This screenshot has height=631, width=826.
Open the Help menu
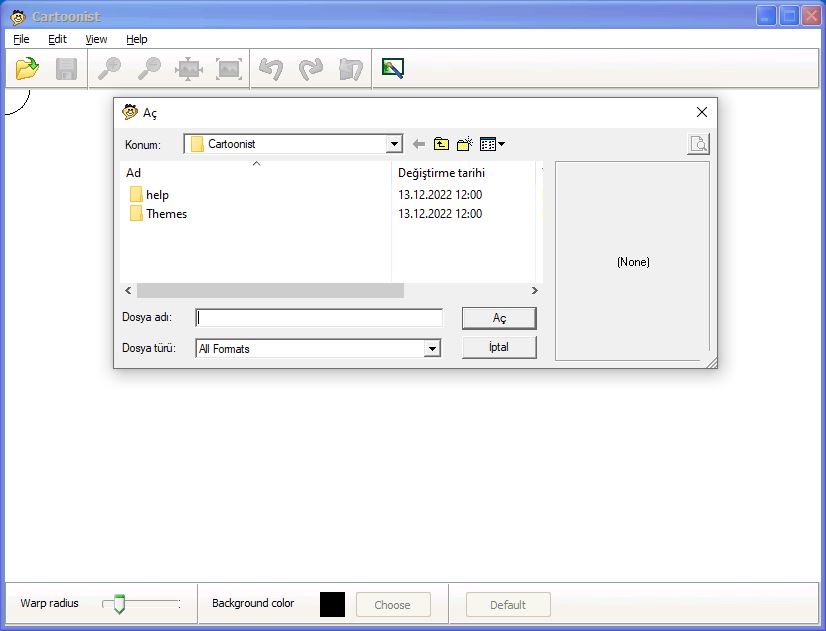point(137,39)
